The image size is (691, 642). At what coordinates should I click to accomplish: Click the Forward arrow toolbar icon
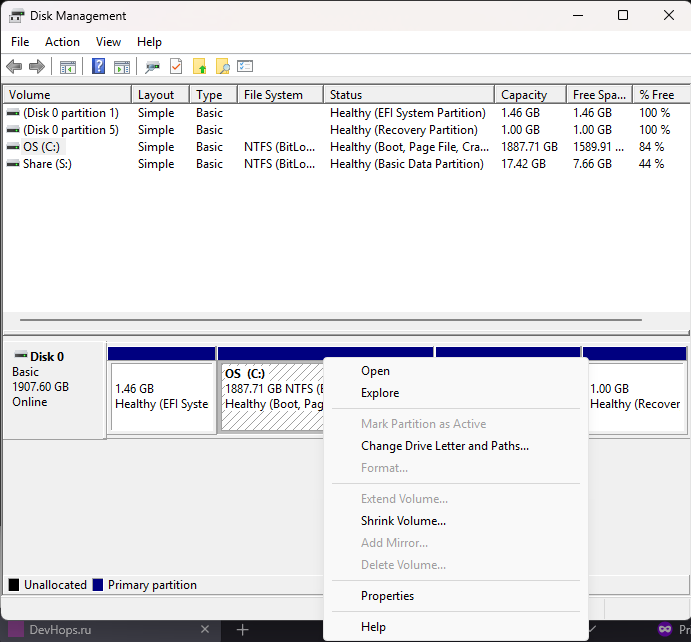[x=37, y=67]
